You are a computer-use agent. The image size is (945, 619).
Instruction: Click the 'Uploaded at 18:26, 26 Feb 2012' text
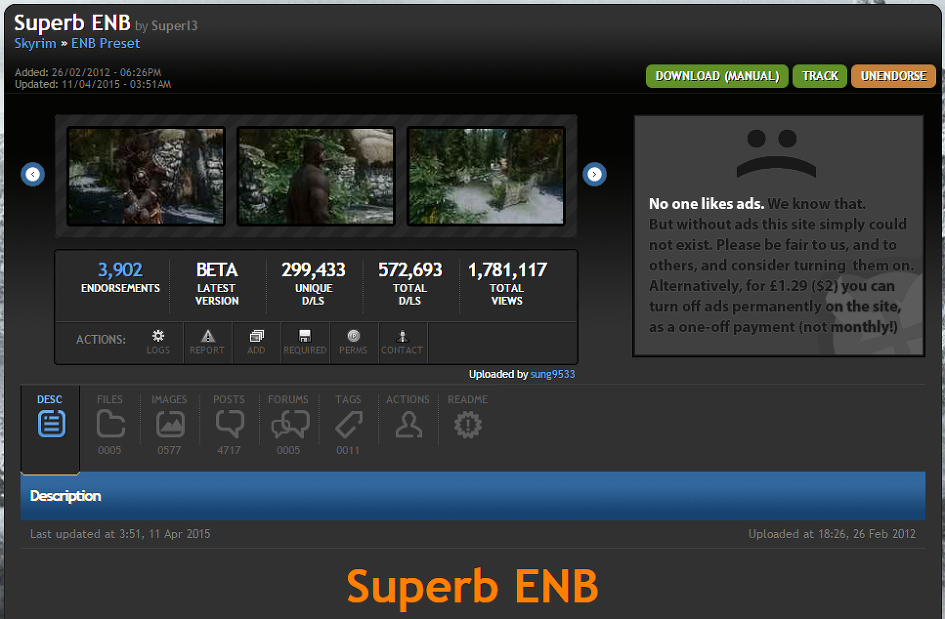pyautogui.click(x=832, y=534)
